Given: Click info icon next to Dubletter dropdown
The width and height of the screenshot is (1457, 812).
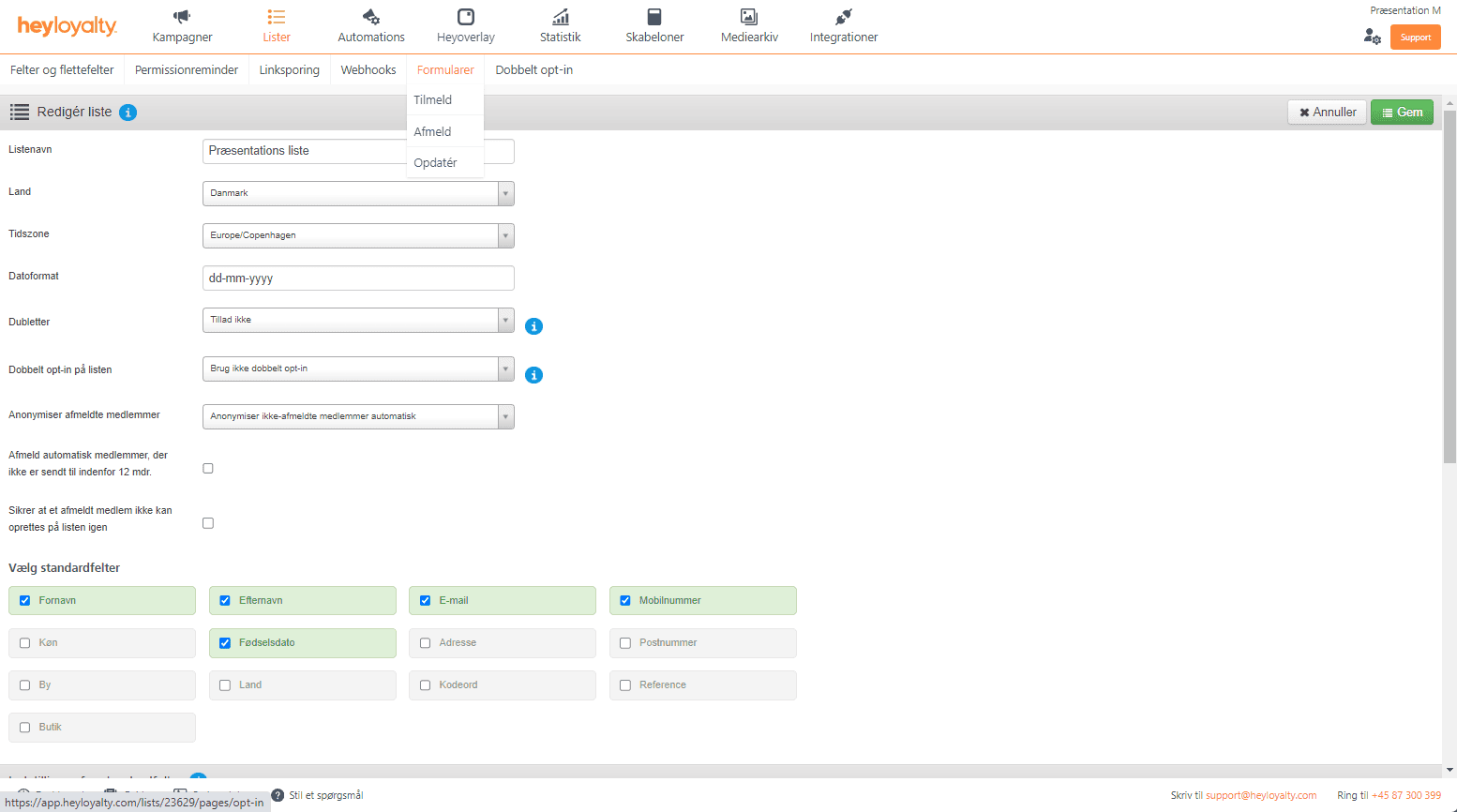Looking at the screenshot, I should pyautogui.click(x=534, y=326).
